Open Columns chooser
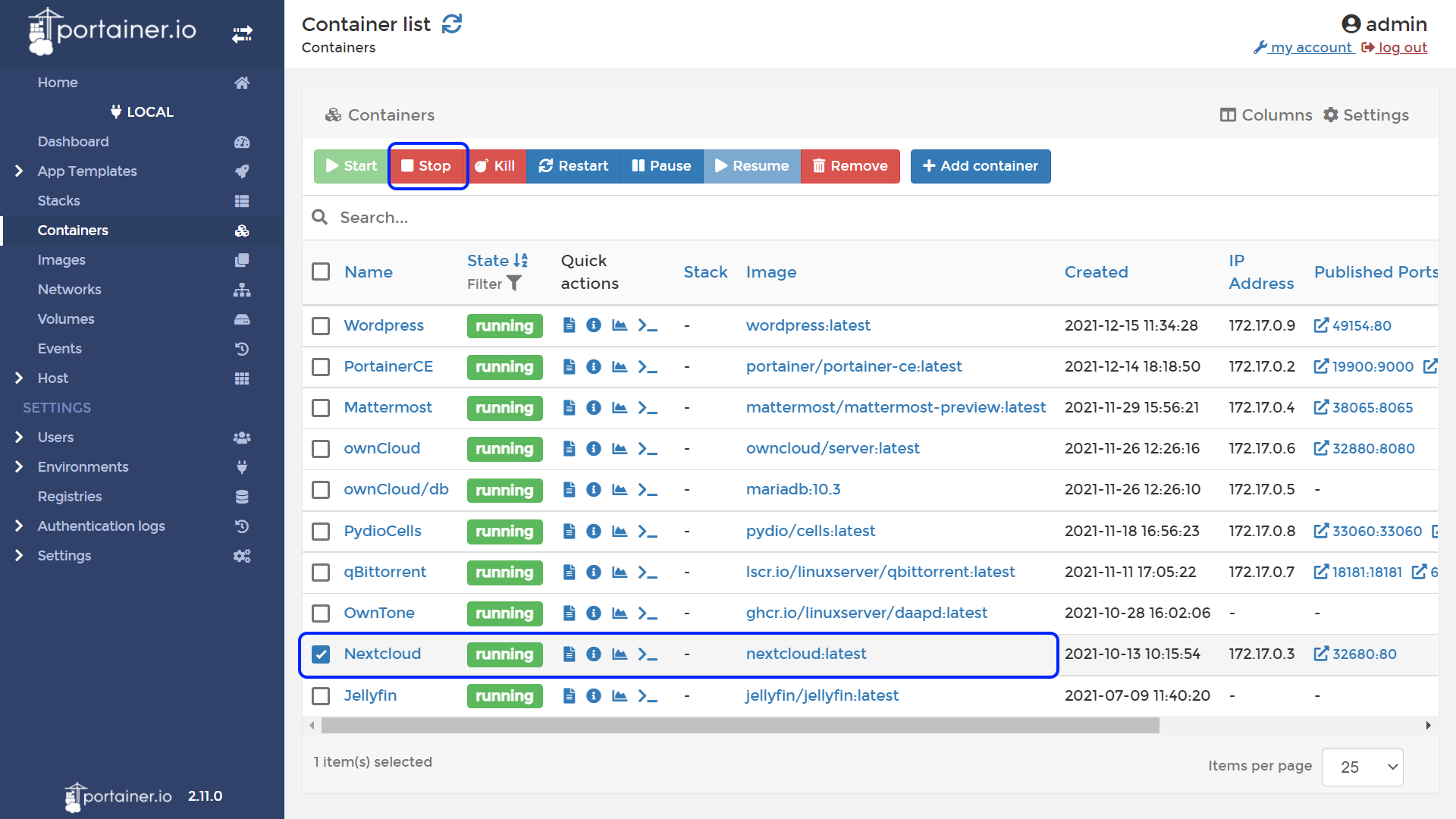Image resolution: width=1456 pixels, height=819 pixels. point(1266,115)
